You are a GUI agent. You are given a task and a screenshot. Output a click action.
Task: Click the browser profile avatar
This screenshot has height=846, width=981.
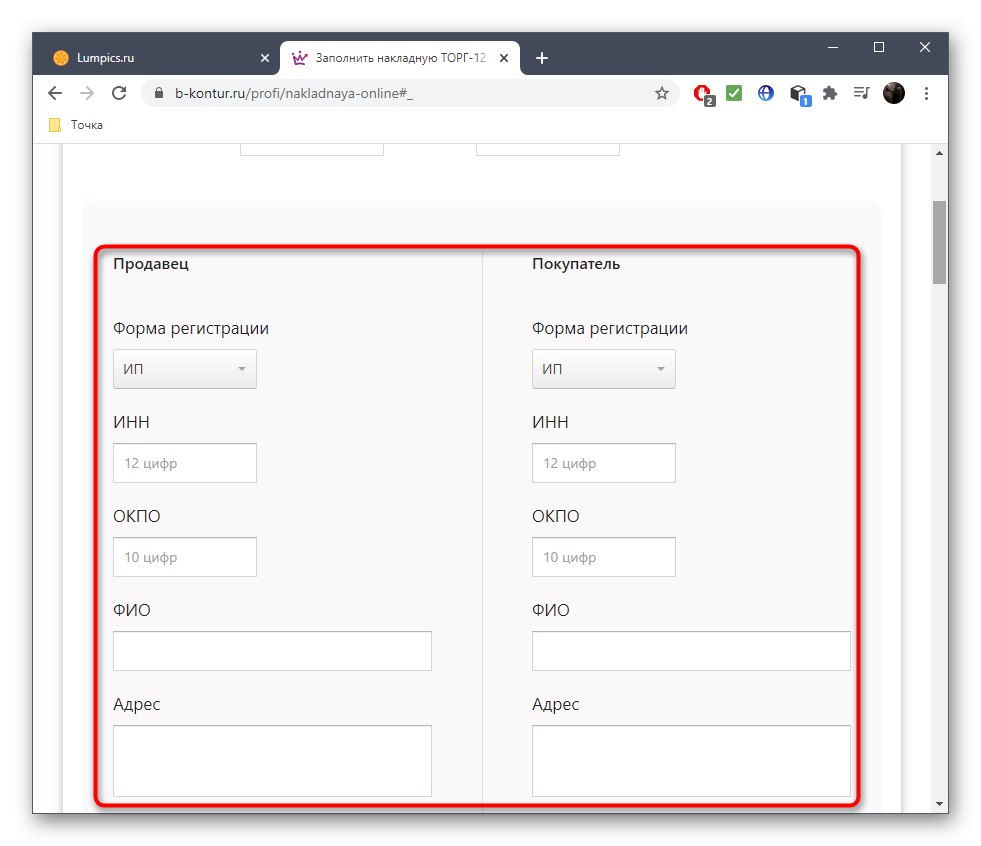pyautogui.click(x=893, y=92)
